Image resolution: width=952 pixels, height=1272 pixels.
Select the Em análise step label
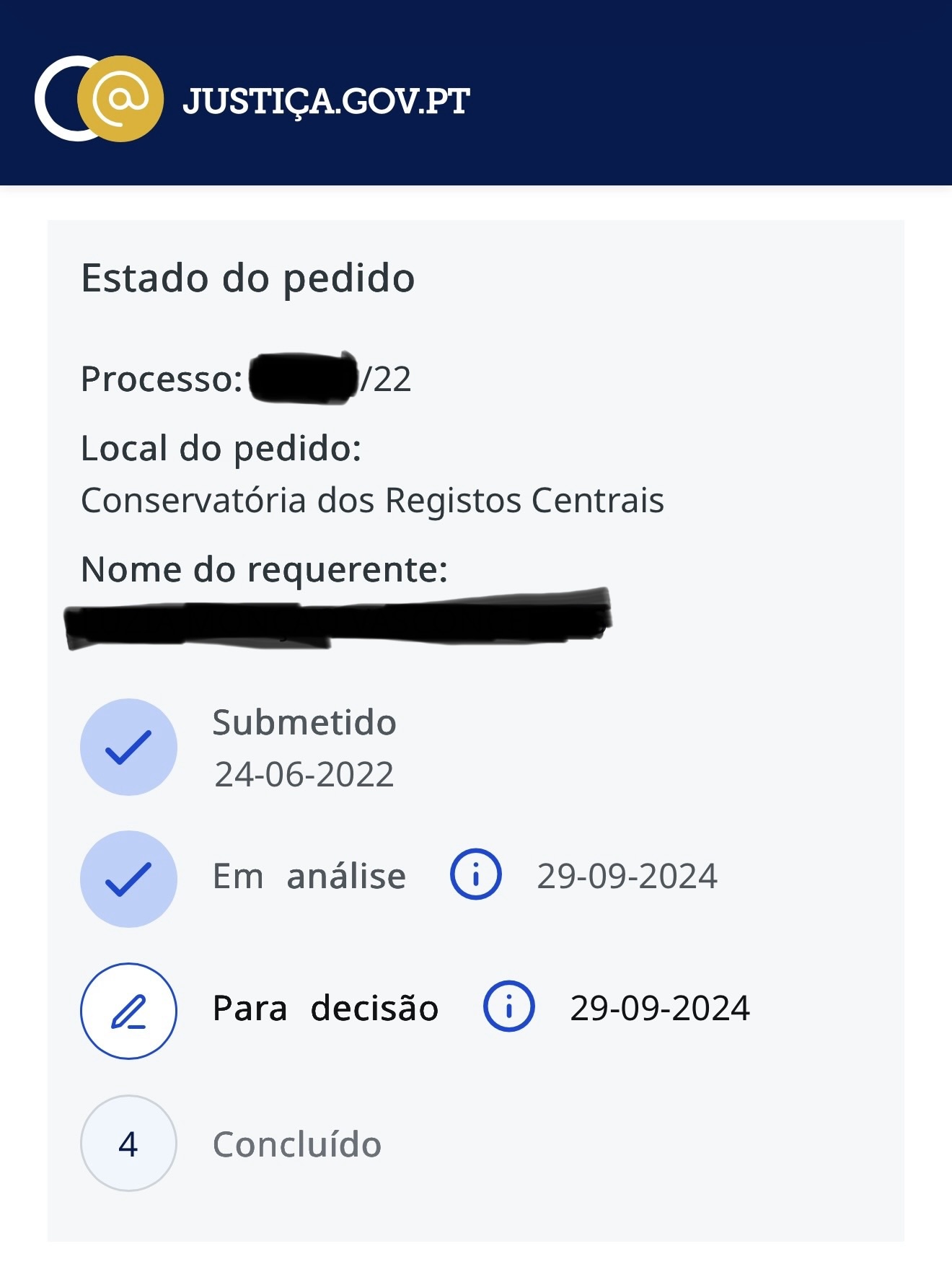click(x=309, y=877)
